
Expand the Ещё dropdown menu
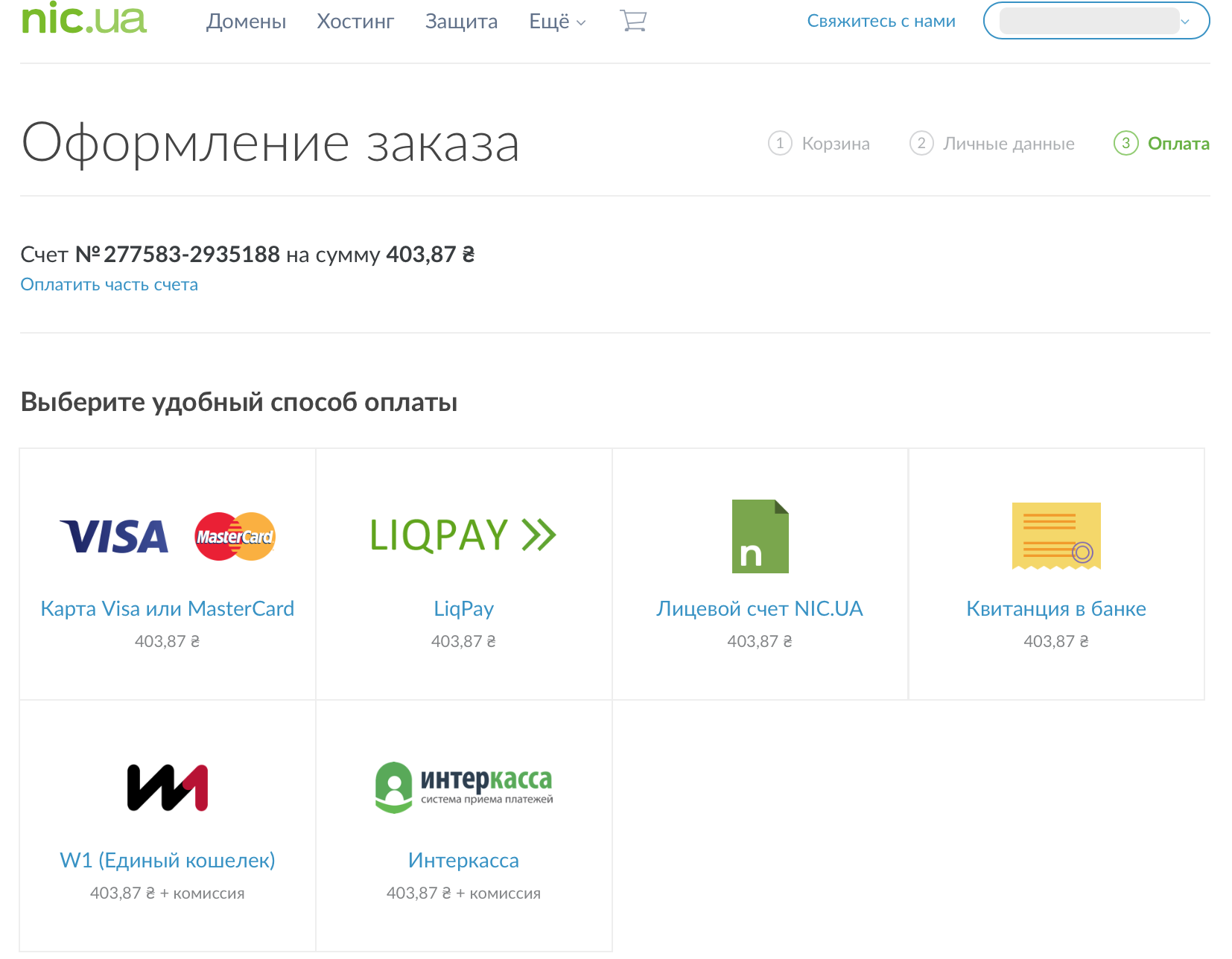coord(557,22)
